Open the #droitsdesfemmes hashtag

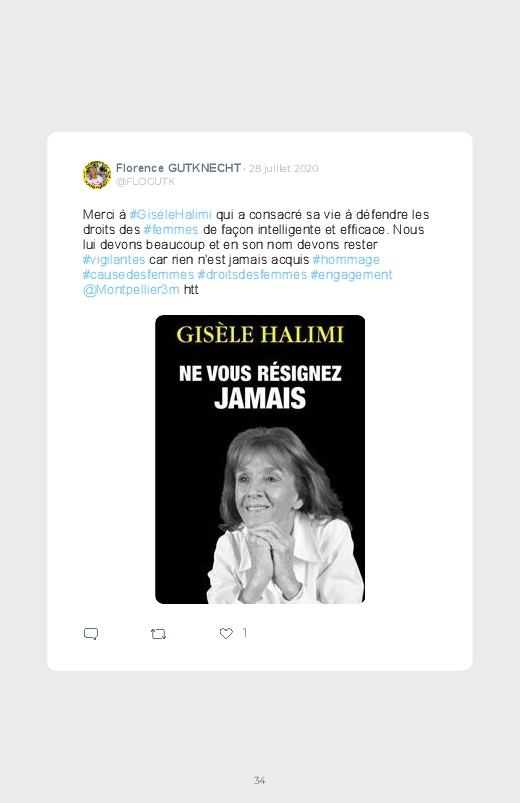click(x=253, y=274)
